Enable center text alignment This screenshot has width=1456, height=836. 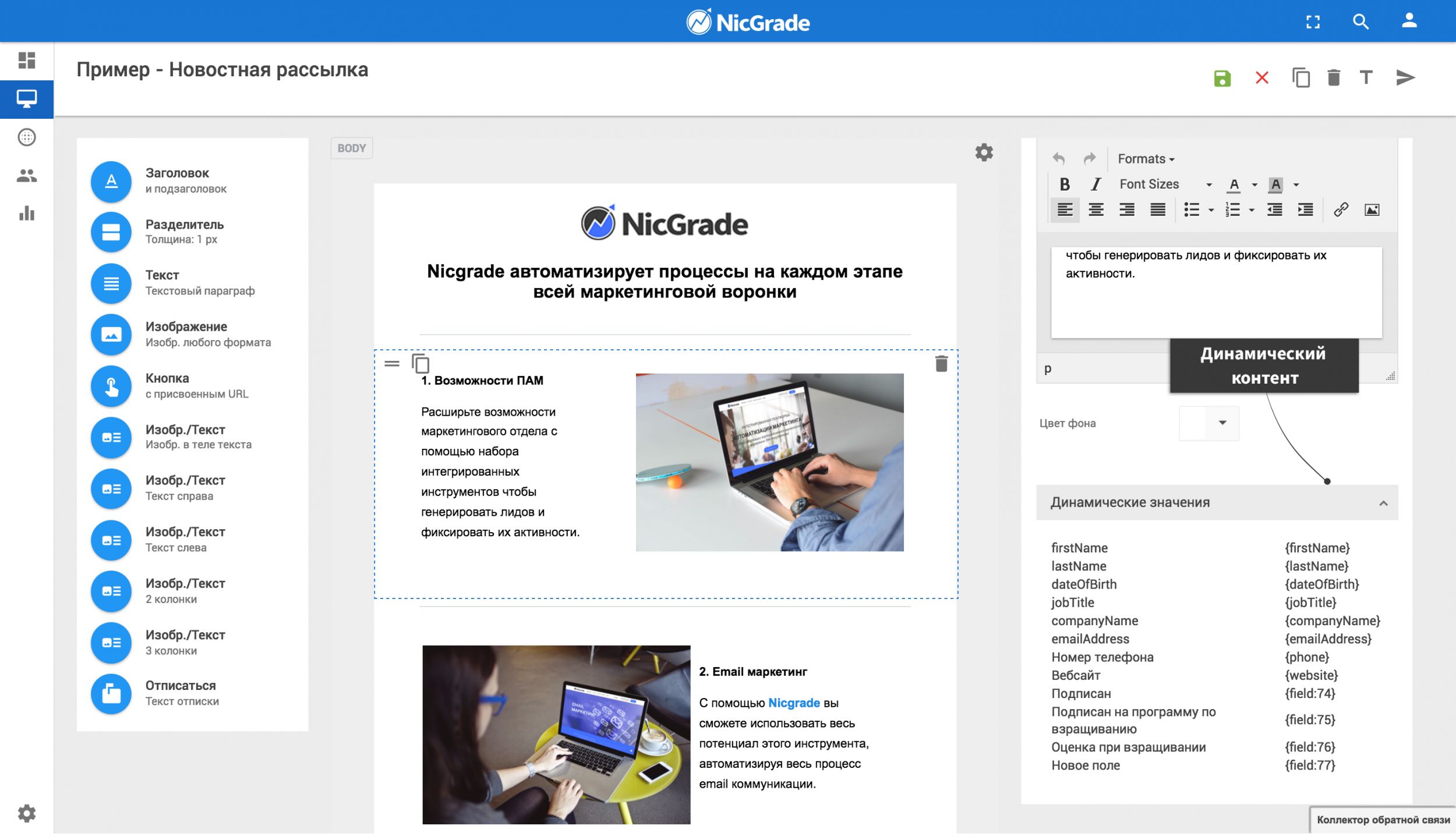(1096, 210)
